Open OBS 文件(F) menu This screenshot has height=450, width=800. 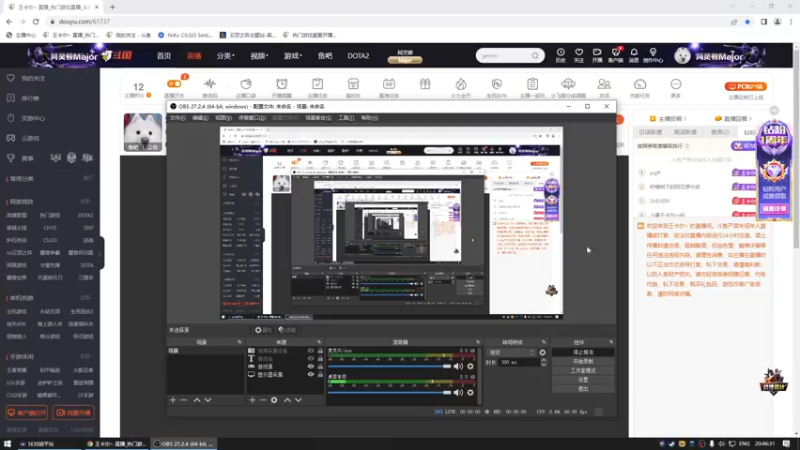tap(178, 118)
